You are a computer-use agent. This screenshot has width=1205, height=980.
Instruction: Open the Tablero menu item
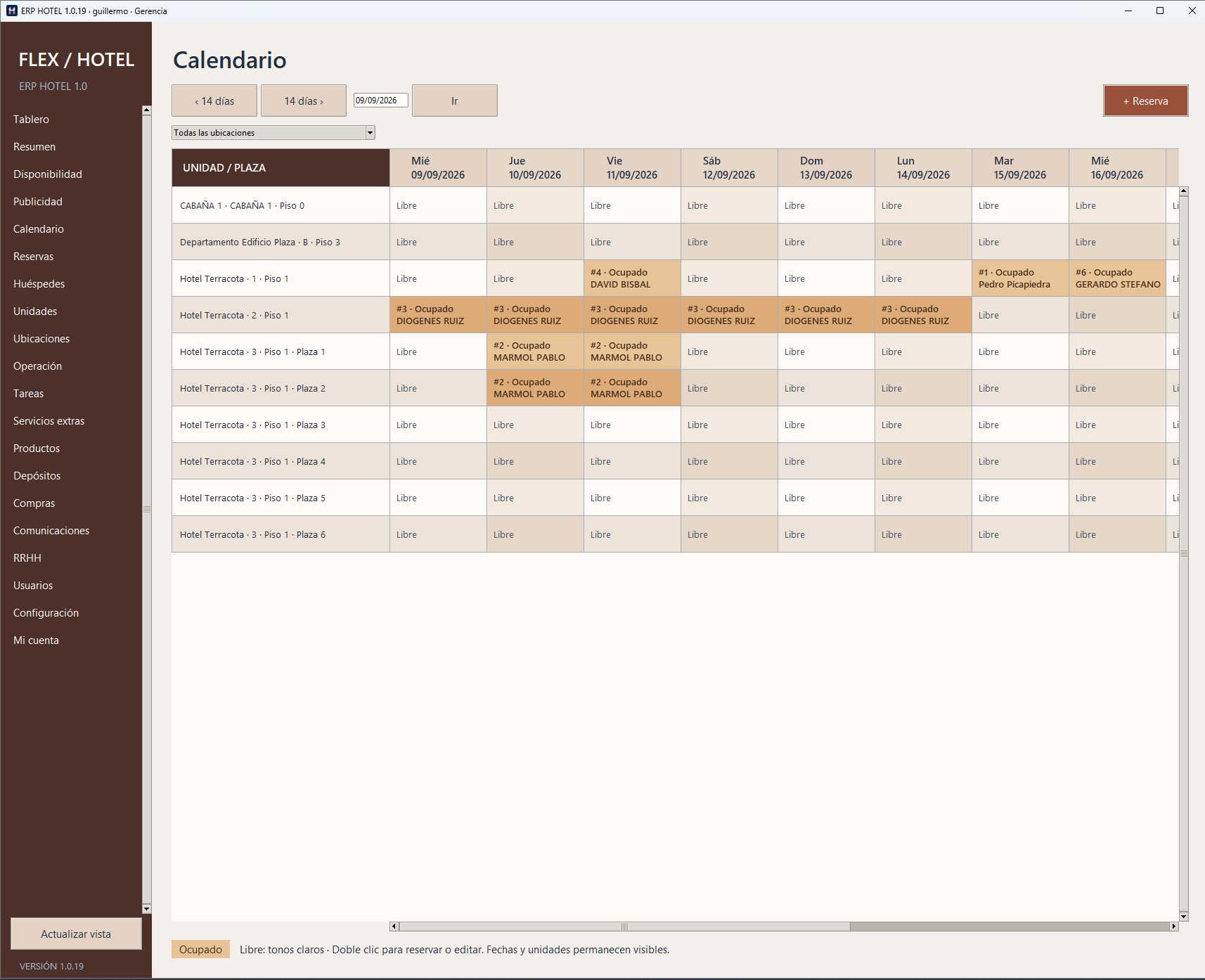31,120
